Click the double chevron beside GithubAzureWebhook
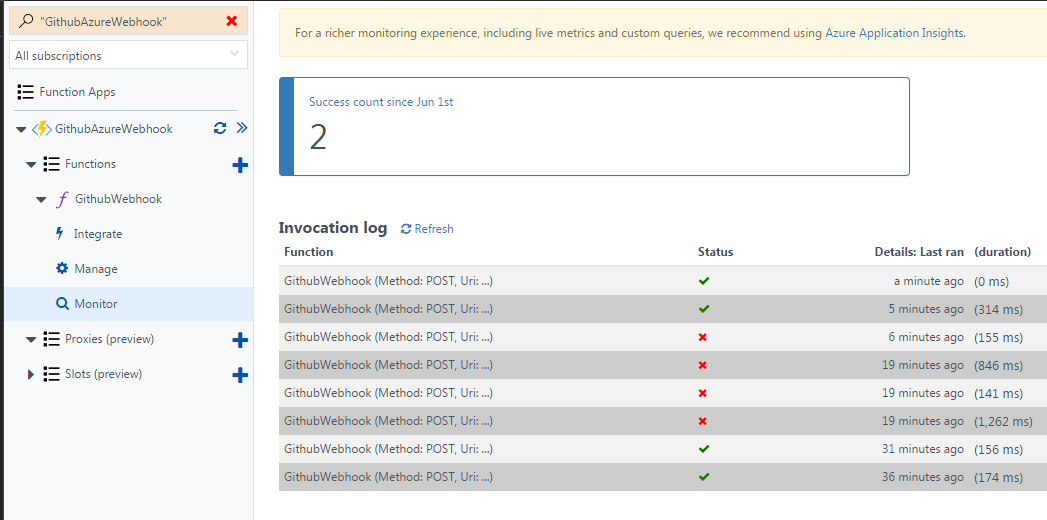The width and height of the screenshot is (1047, 520). [242, 127]
